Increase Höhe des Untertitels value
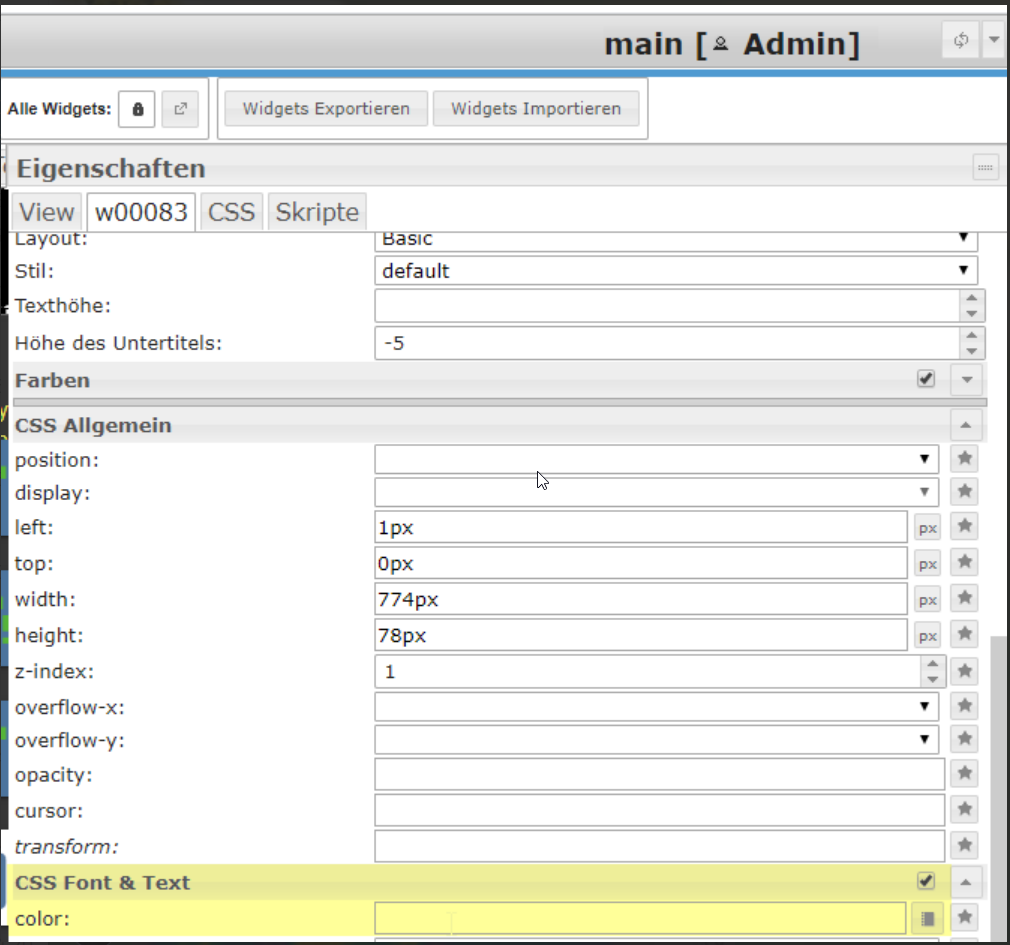Viewport: 1010px width, 945px height. click(971, 335)
